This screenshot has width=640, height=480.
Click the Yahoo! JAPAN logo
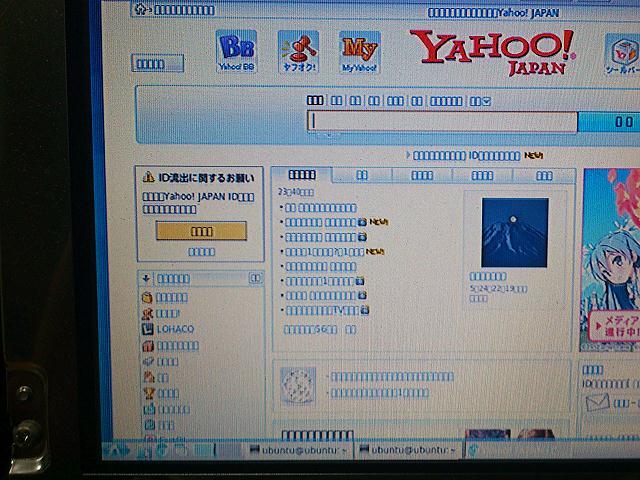click(493, 52)
